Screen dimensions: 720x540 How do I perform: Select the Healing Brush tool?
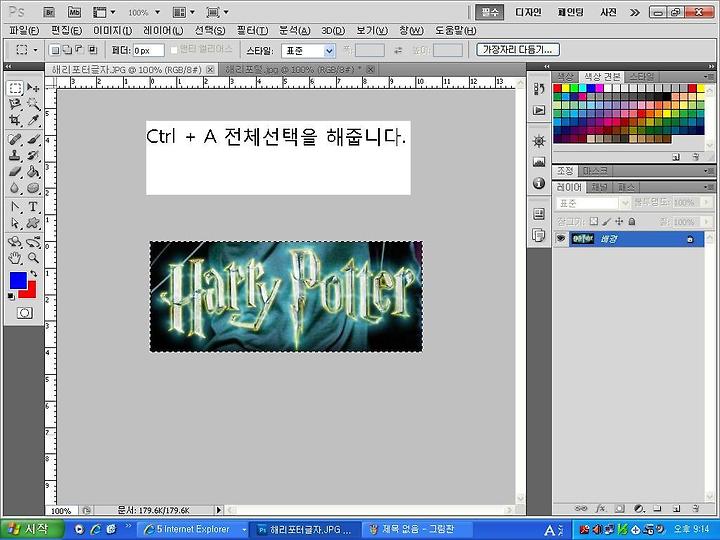coord(15,139)
